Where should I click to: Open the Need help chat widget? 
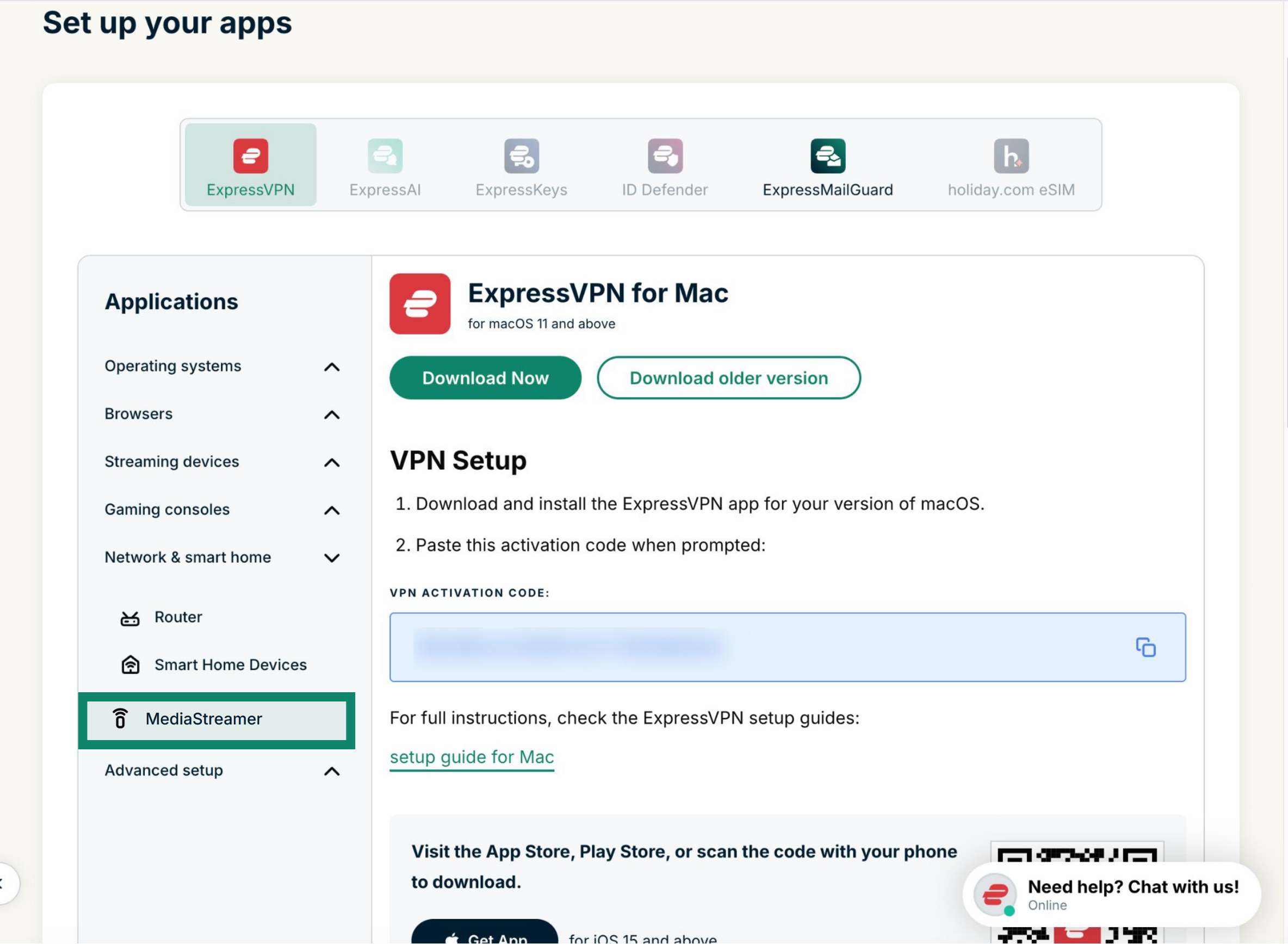tap(1111, 895)
